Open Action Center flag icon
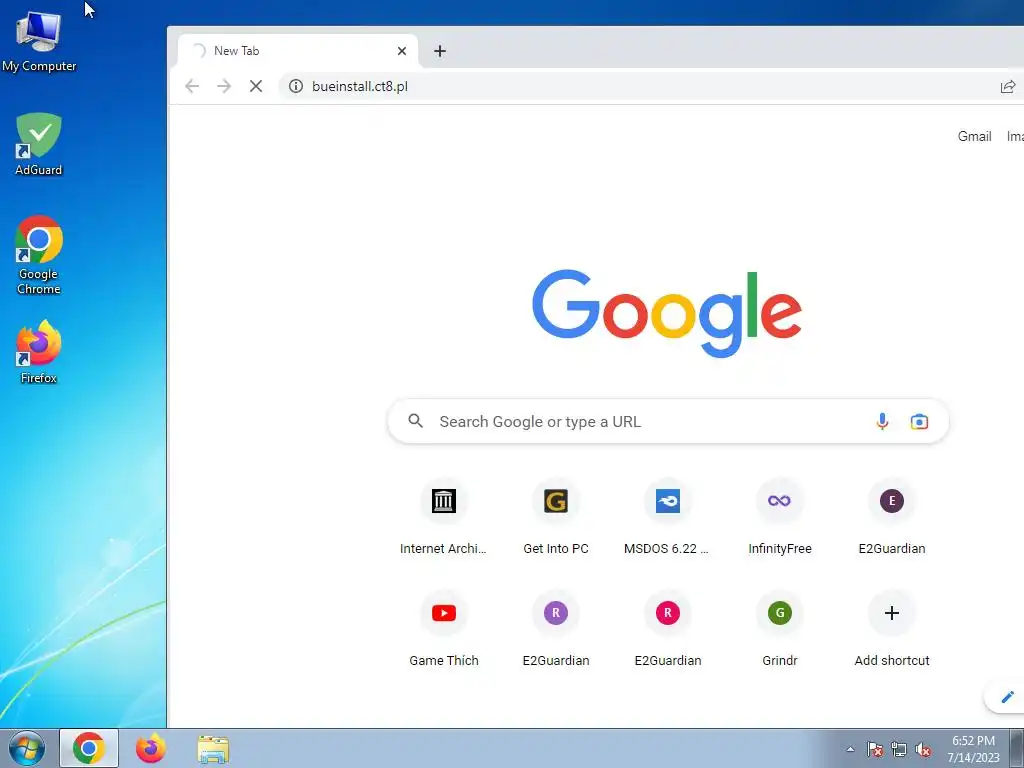Viewport: 1024px width, 768px height. (875, 749)
